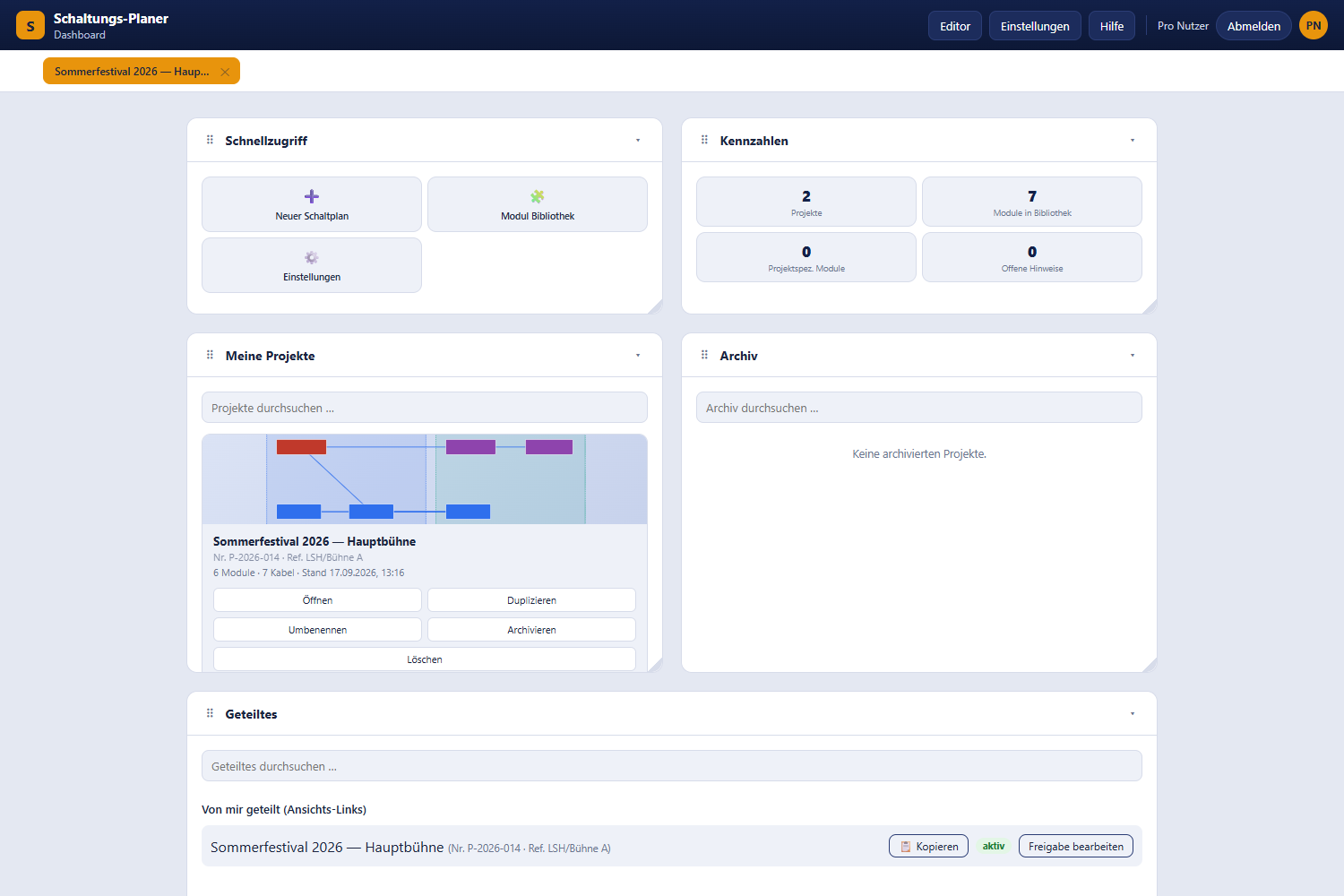Open the PN user avatar
1344x896 pixels.
click(1314, 25)
